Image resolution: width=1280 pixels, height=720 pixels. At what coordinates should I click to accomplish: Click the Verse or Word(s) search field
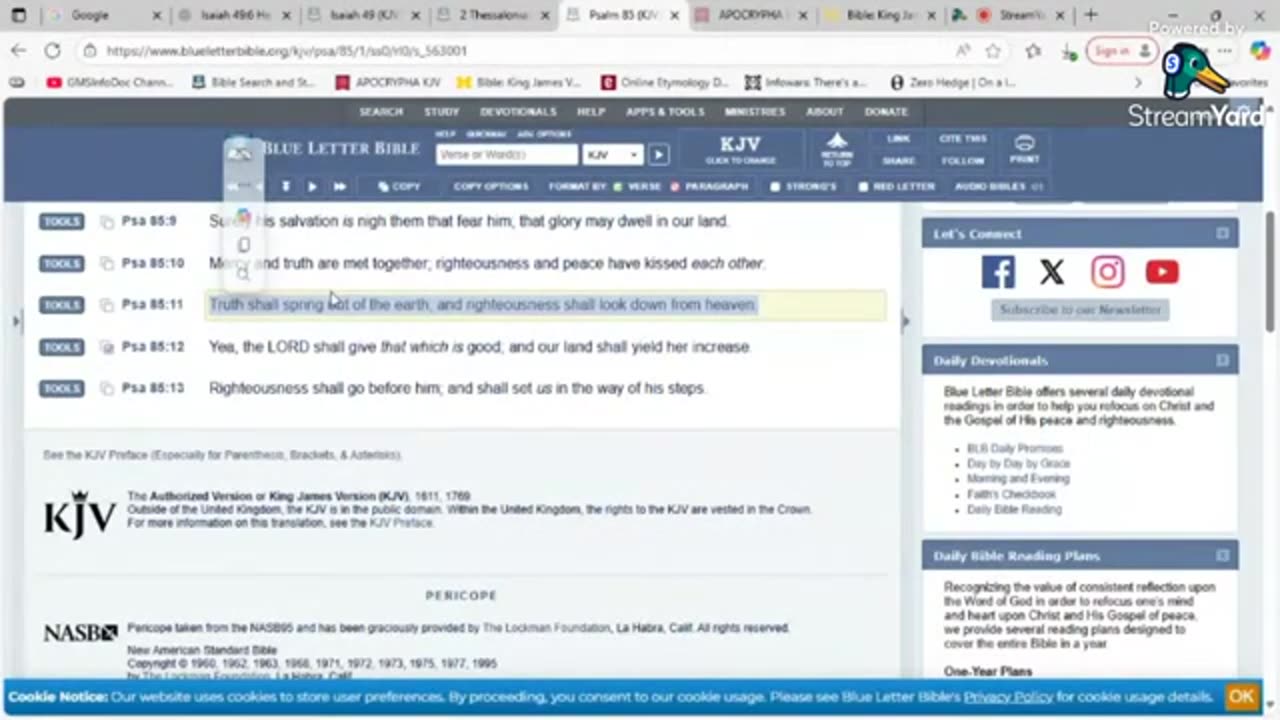pyautogui.click(x=507, y=155)
